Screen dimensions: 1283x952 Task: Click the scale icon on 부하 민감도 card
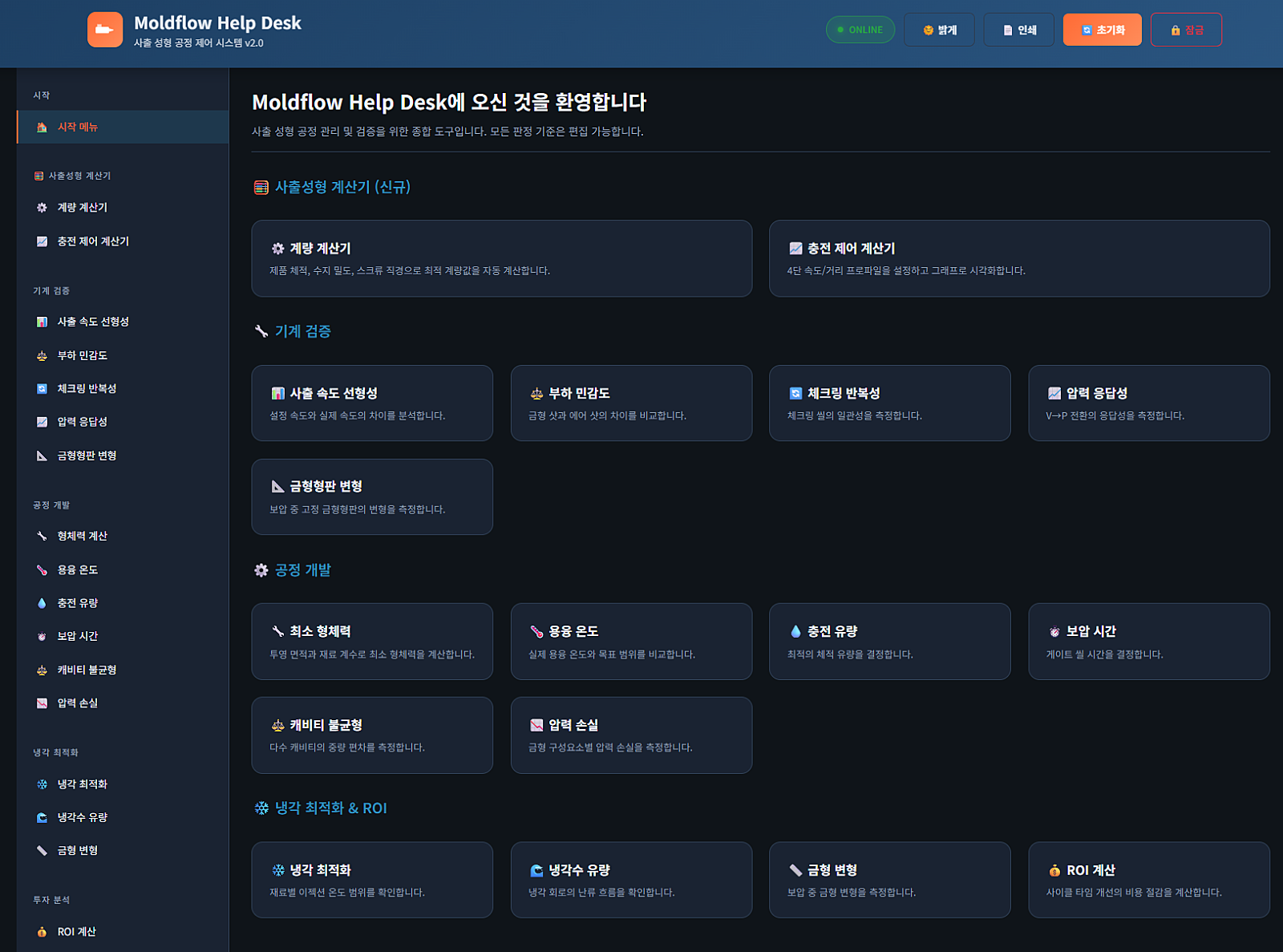pos(536,393)
